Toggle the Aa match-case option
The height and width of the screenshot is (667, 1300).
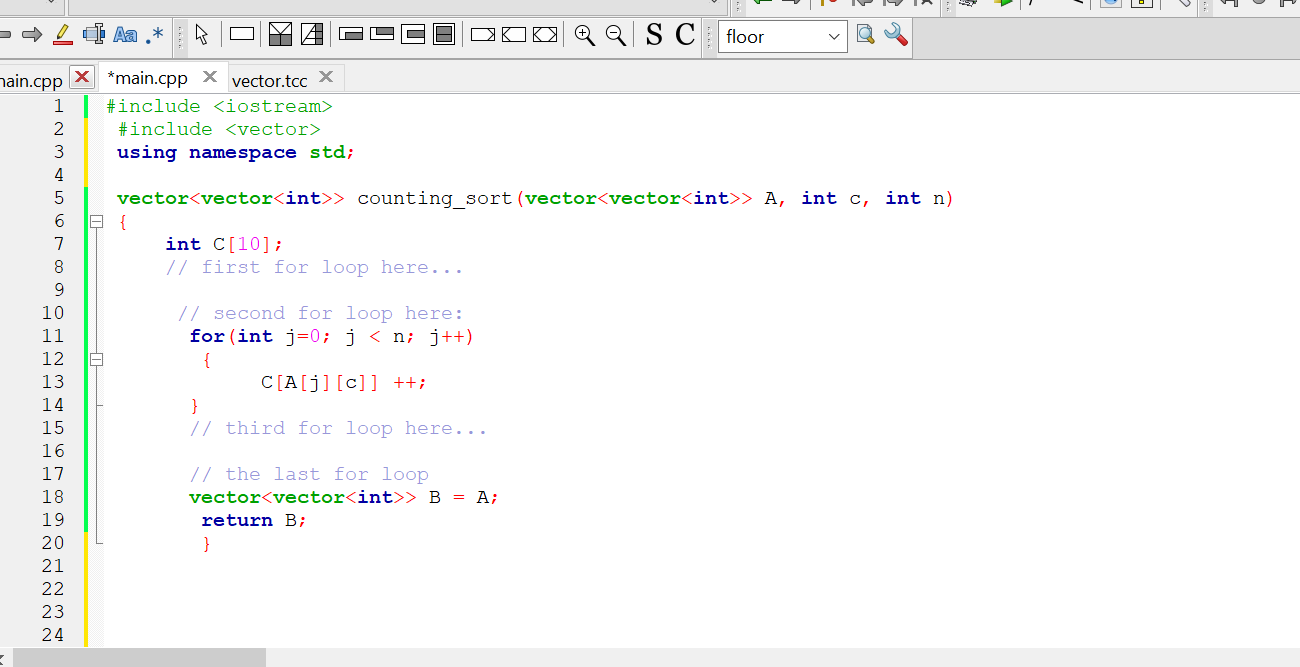[125, 34]
